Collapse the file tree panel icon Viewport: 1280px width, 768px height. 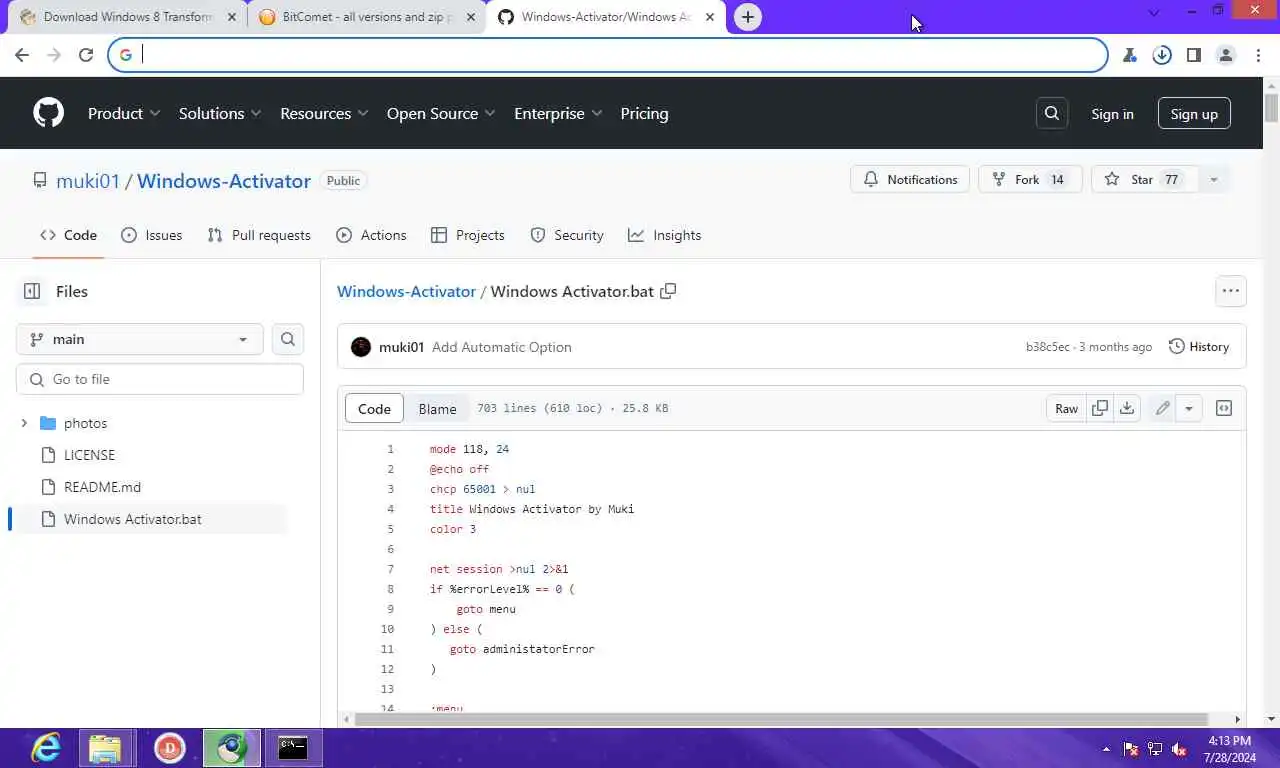pos(32,291)
